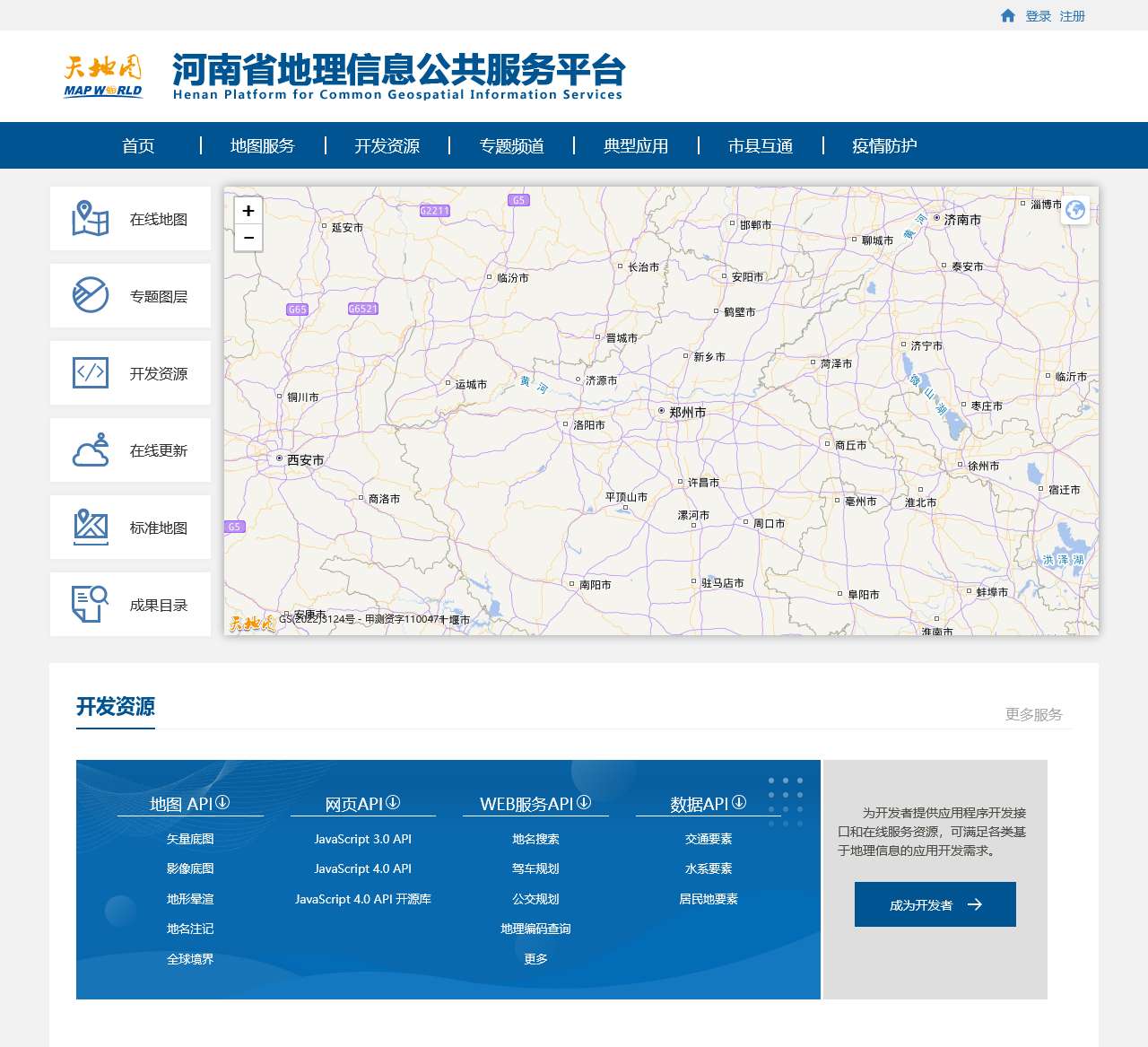This screenshot has height=1047, width=1148.
Task: Open 影像底图 link
Action: (x=190, y=868)
